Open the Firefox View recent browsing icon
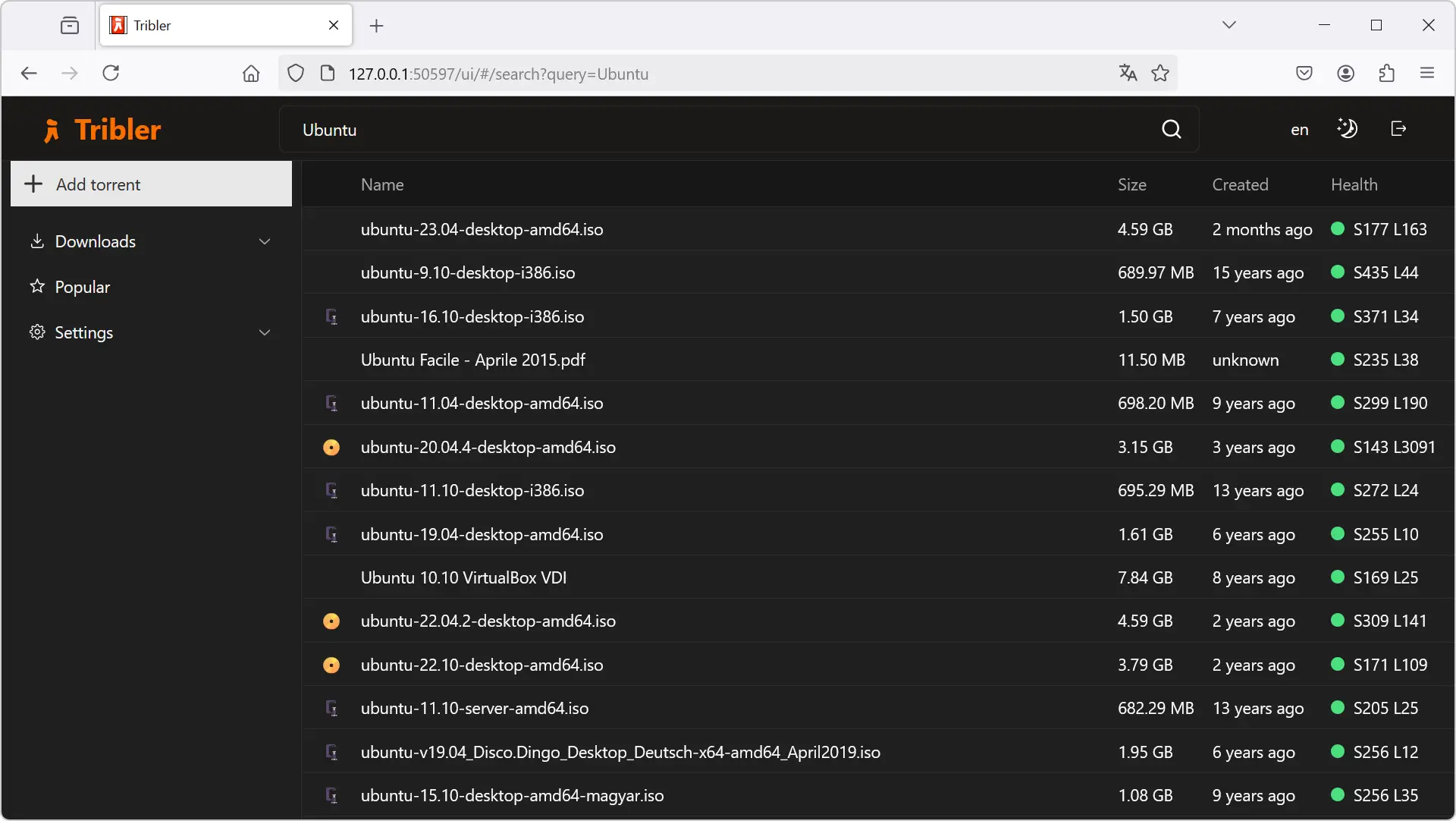 point(70,25)
